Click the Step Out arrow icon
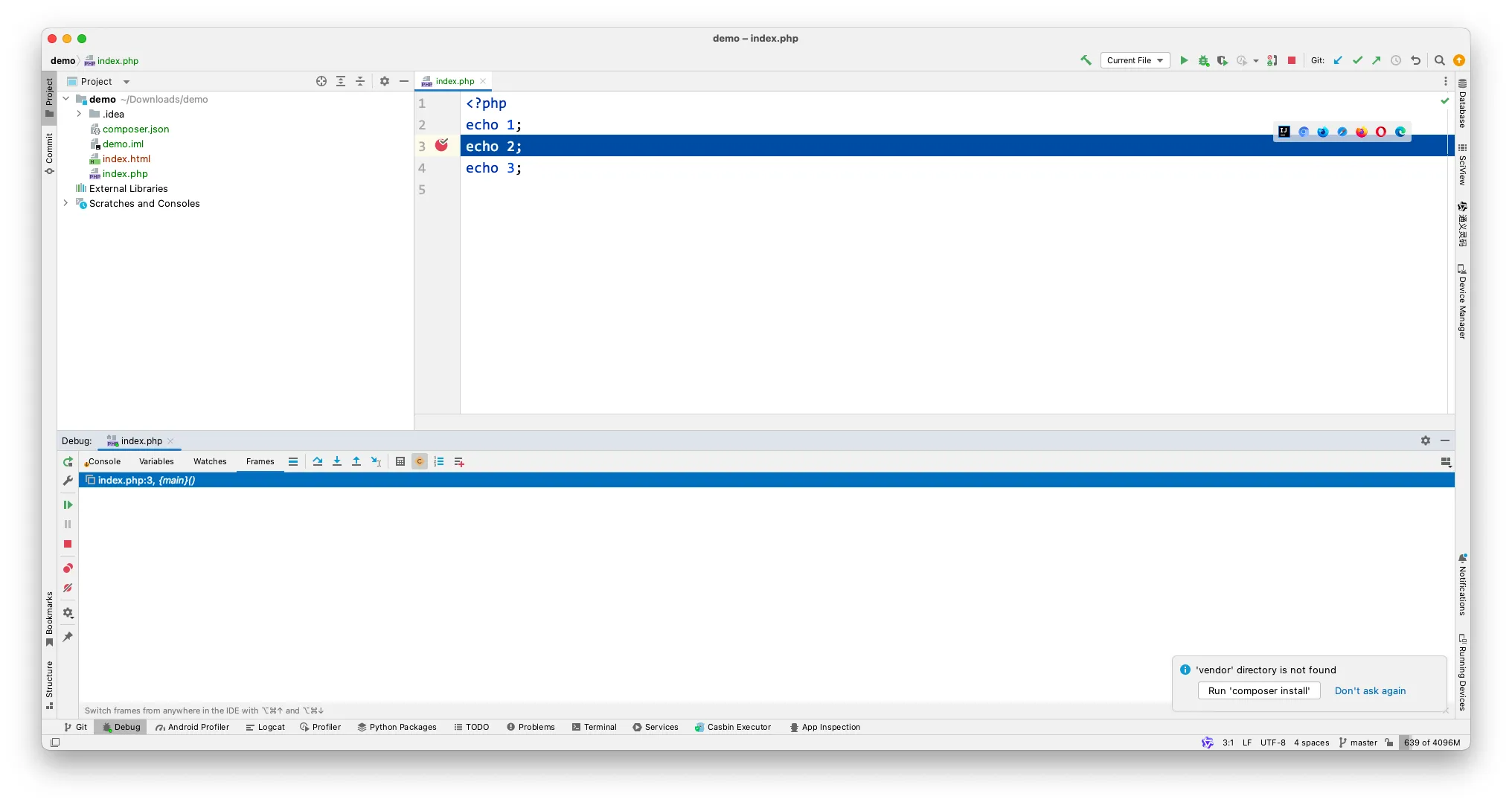Viewport: 1512px width, 805px height. (356, 461)
